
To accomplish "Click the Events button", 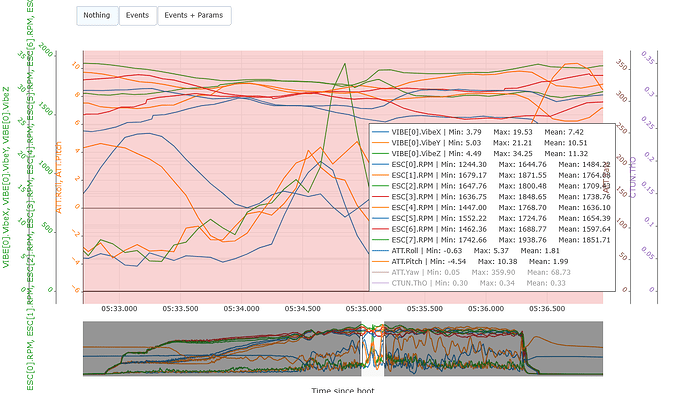I will pyautogui.click(x=138, y=16).
